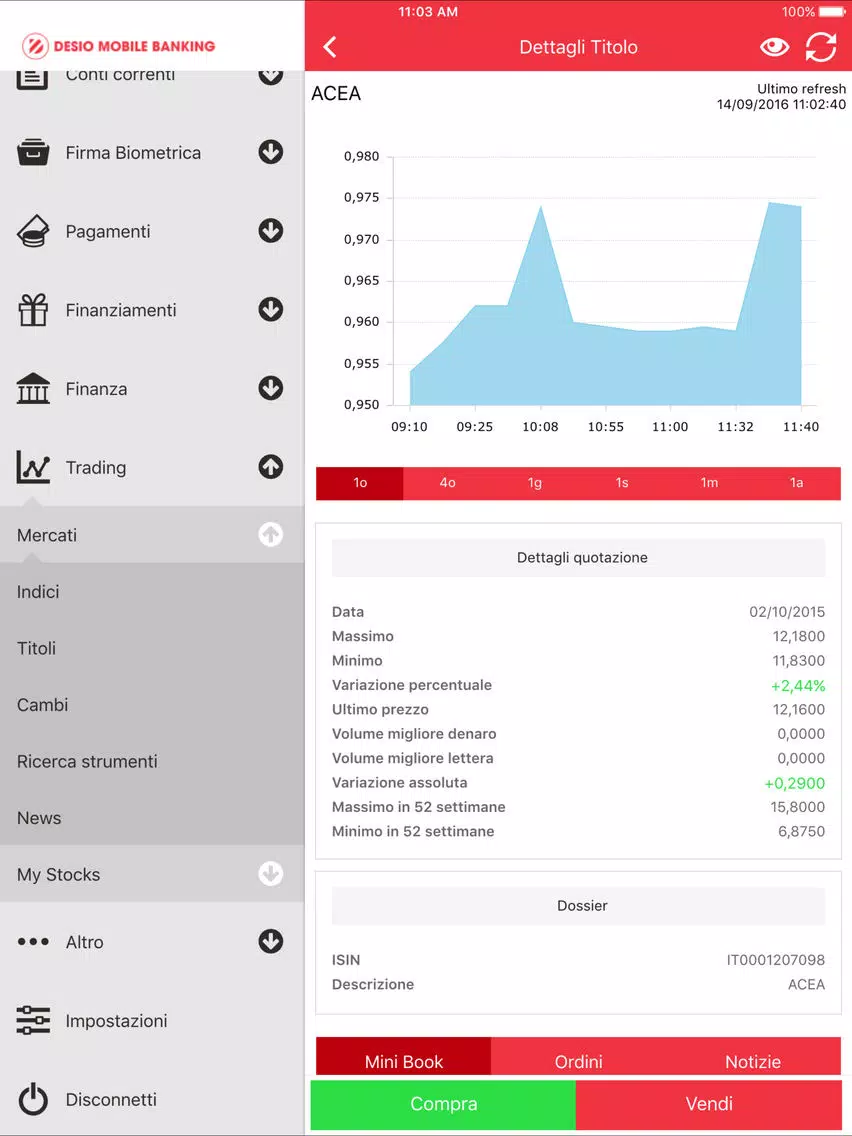Select the 4o chart interval
The height and width of the screenshot is (1136, 852).
point(448,483)
